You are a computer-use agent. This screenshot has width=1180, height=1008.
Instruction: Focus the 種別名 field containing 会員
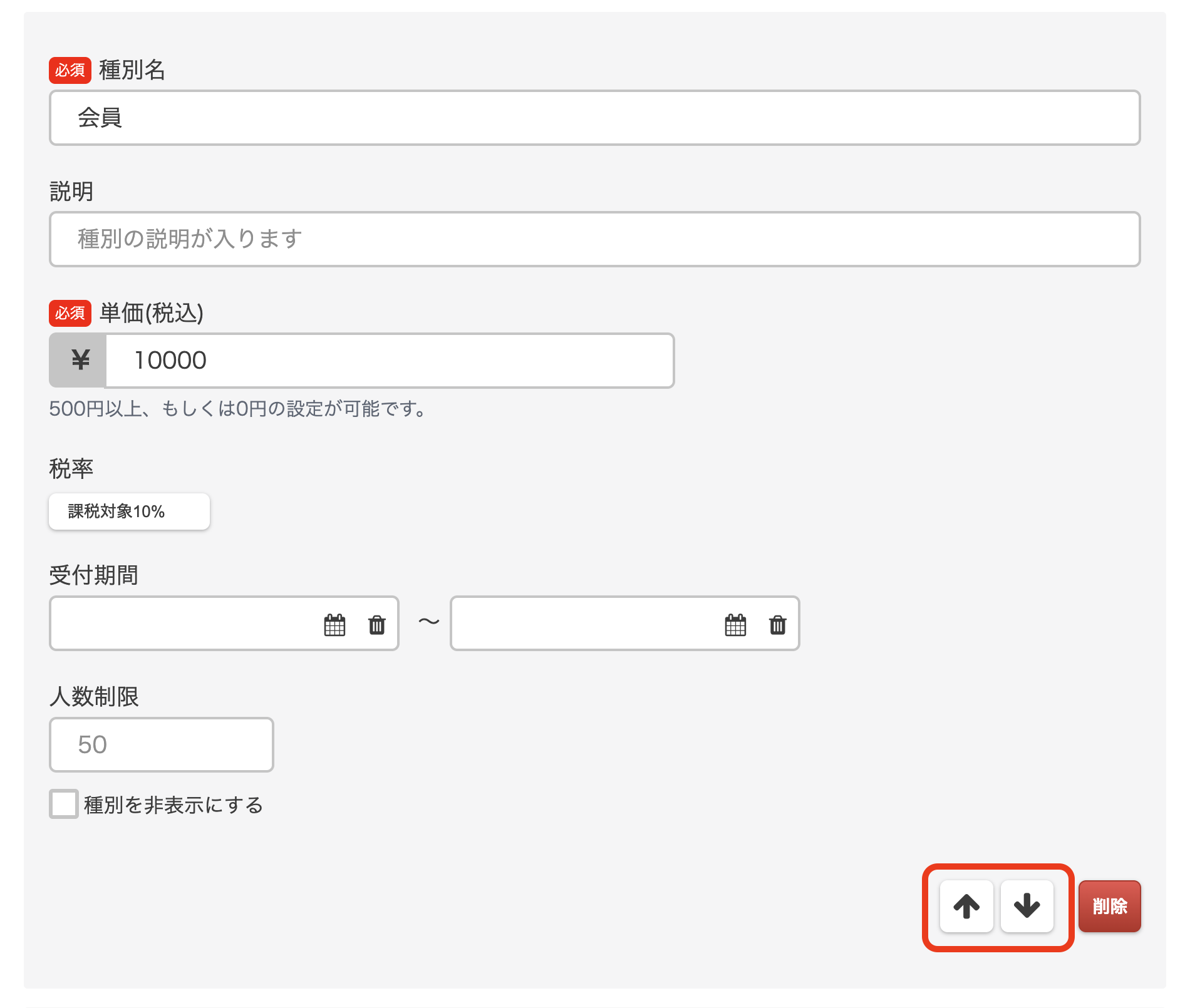coord(594,118)
